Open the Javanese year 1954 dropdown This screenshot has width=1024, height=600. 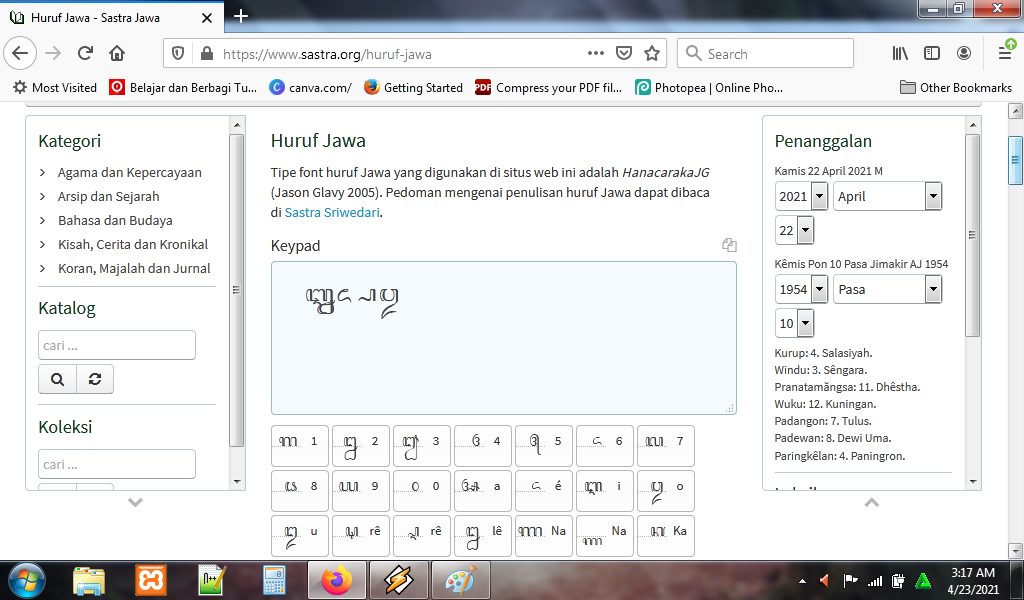(x=801, y=289)
